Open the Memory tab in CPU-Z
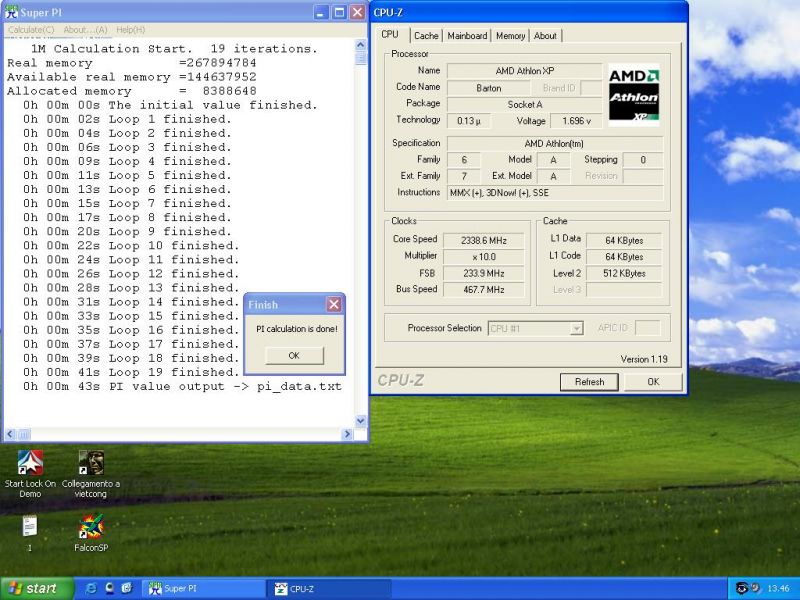The image size is (800, 600). point(510,36)
